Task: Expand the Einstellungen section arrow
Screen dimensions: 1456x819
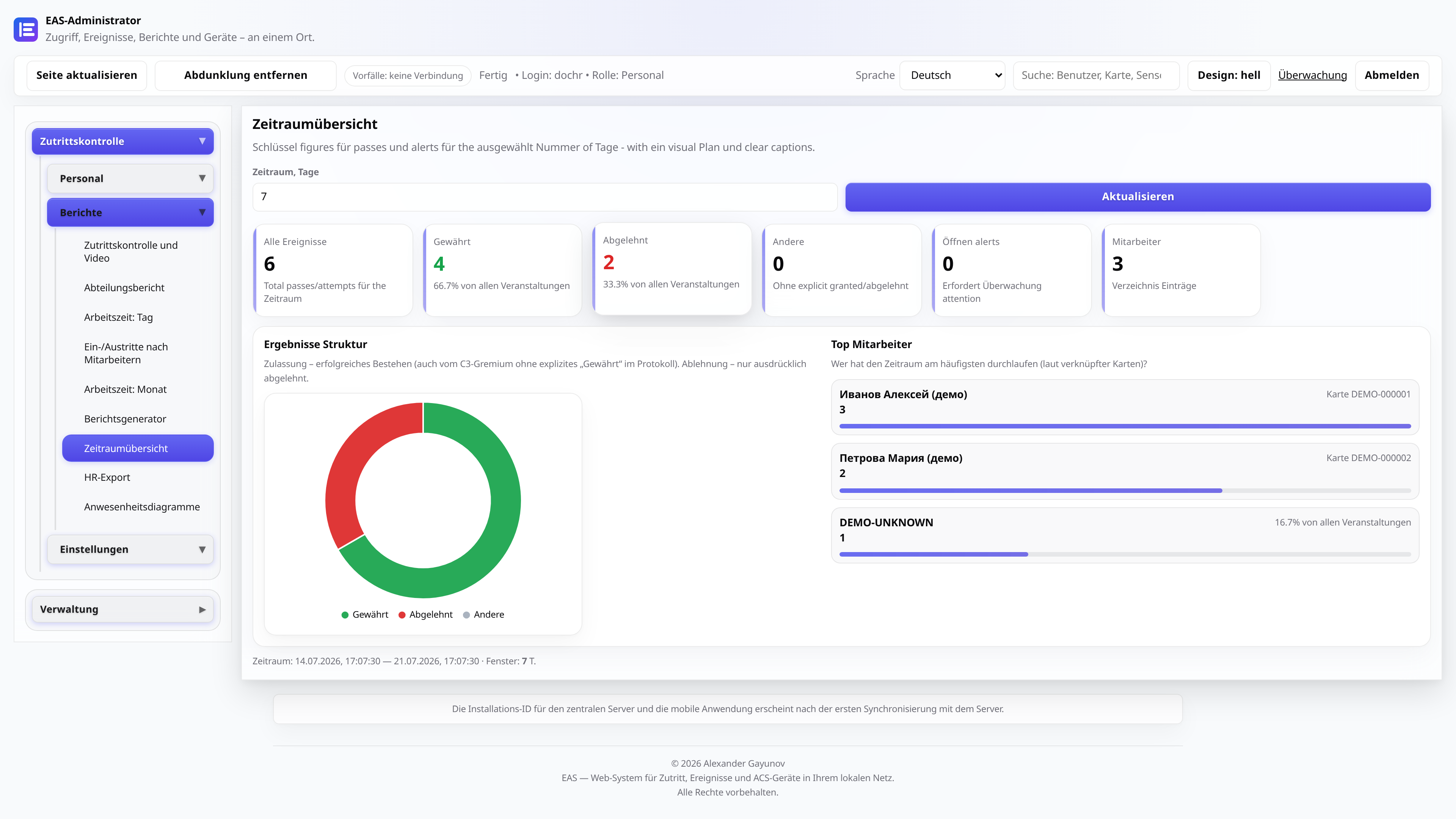Action: coord(202,549)
